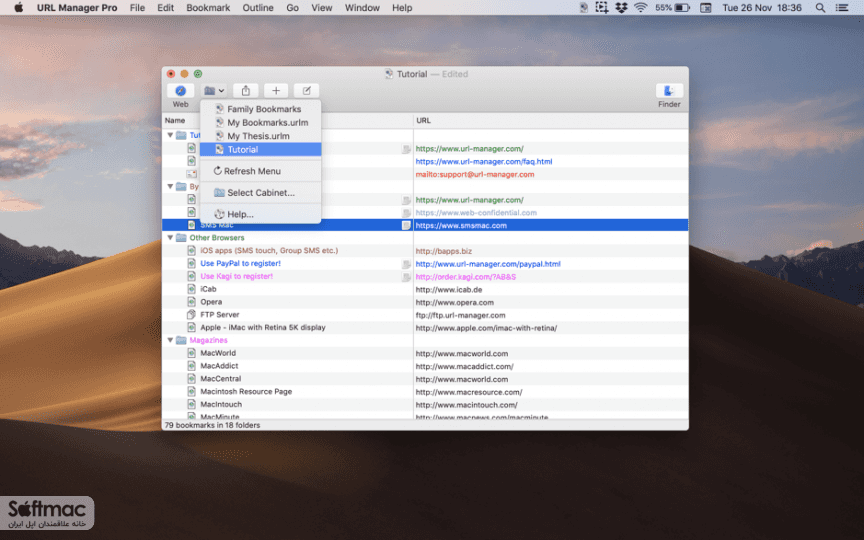Click the bookmark icon next to MacCentral
This screenshot has width=864, height=540.
(191, 379)
